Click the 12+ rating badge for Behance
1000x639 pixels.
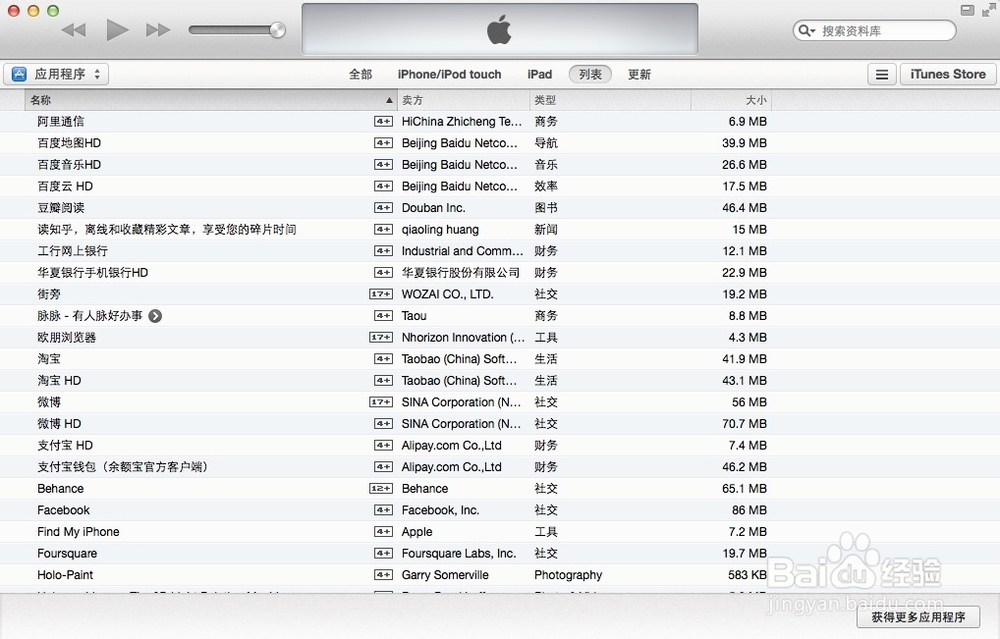tap(381, 488)
